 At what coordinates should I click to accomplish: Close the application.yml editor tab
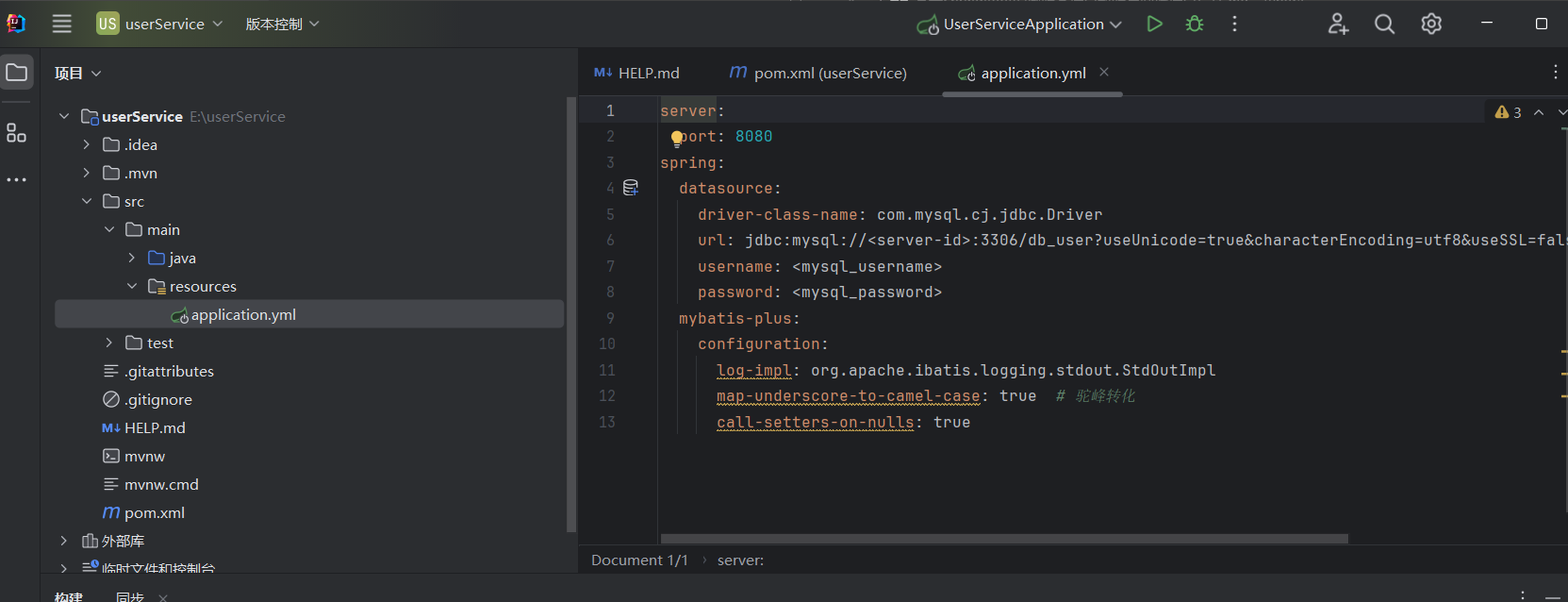[x=1104, y=72]
